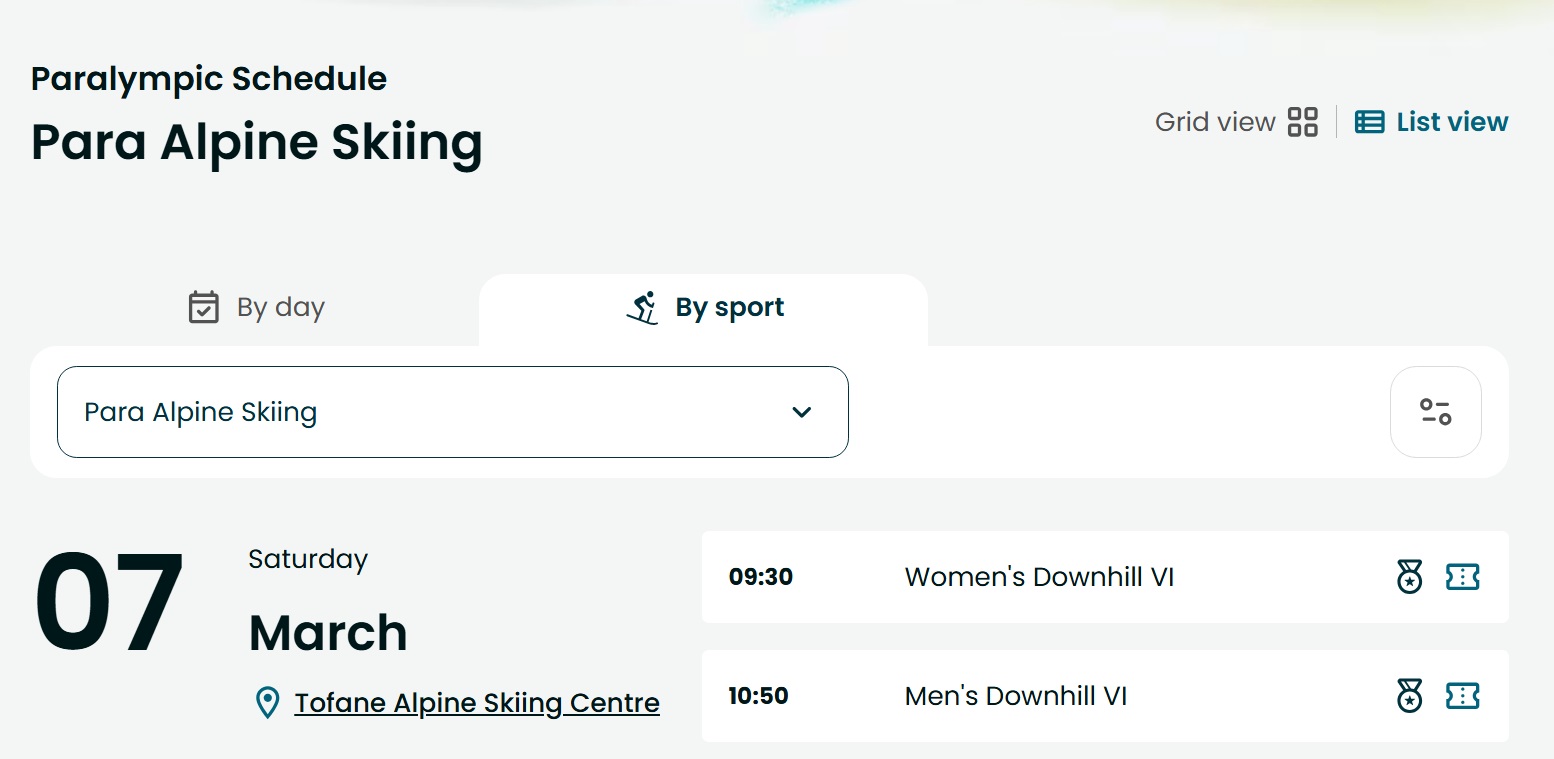1554x759 pixels.
Task: Open the By day tab
Action: [x=256, y=307]
